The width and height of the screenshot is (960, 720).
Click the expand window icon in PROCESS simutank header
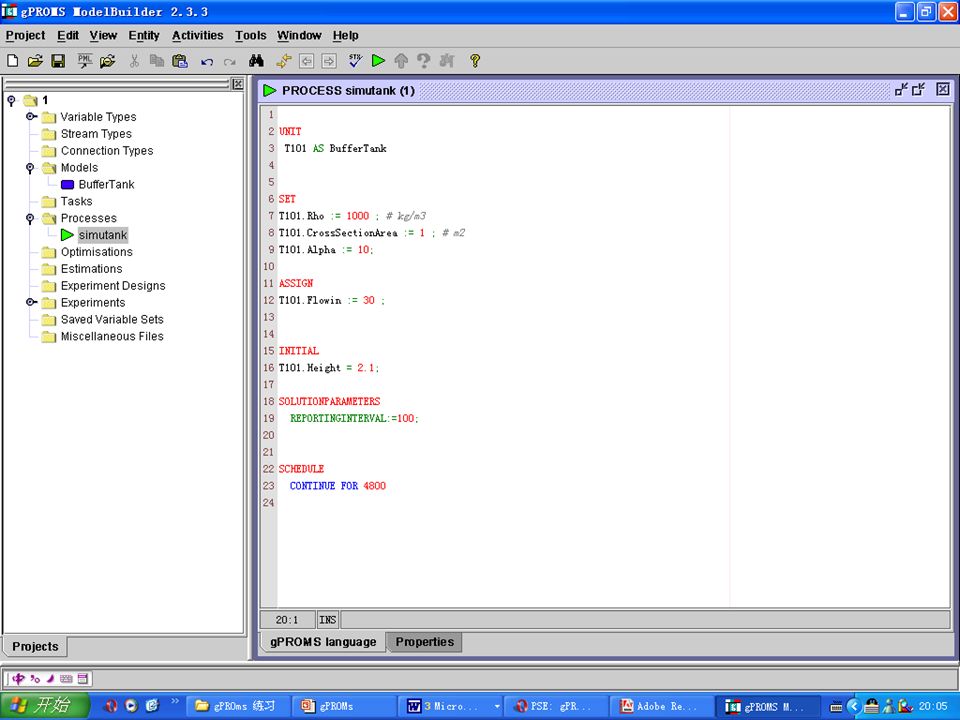click(918, 89)
